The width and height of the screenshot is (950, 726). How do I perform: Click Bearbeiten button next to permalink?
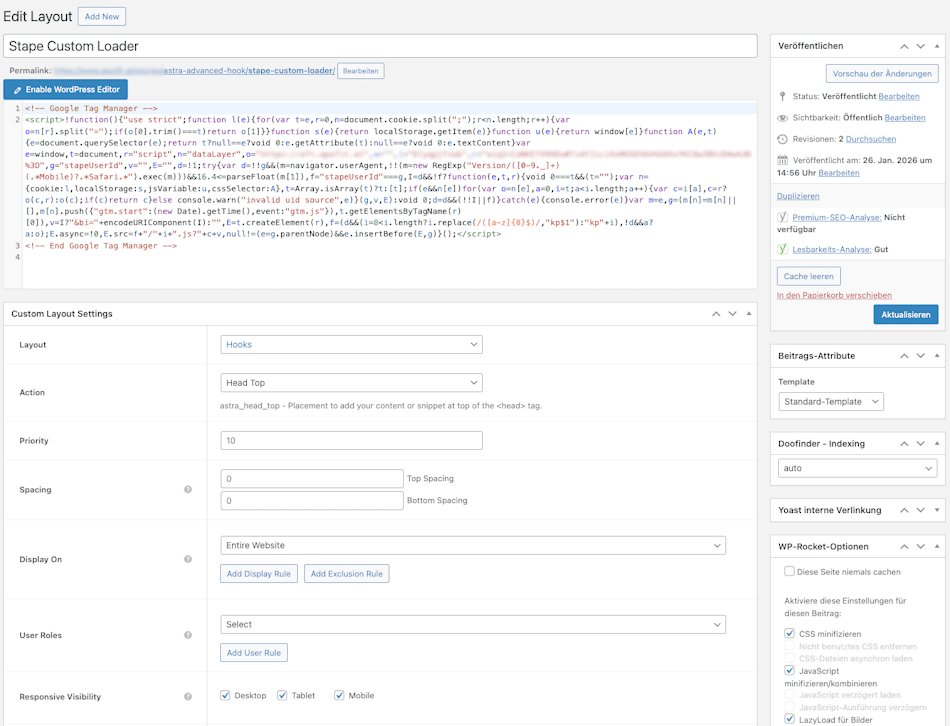click(360, 71)
